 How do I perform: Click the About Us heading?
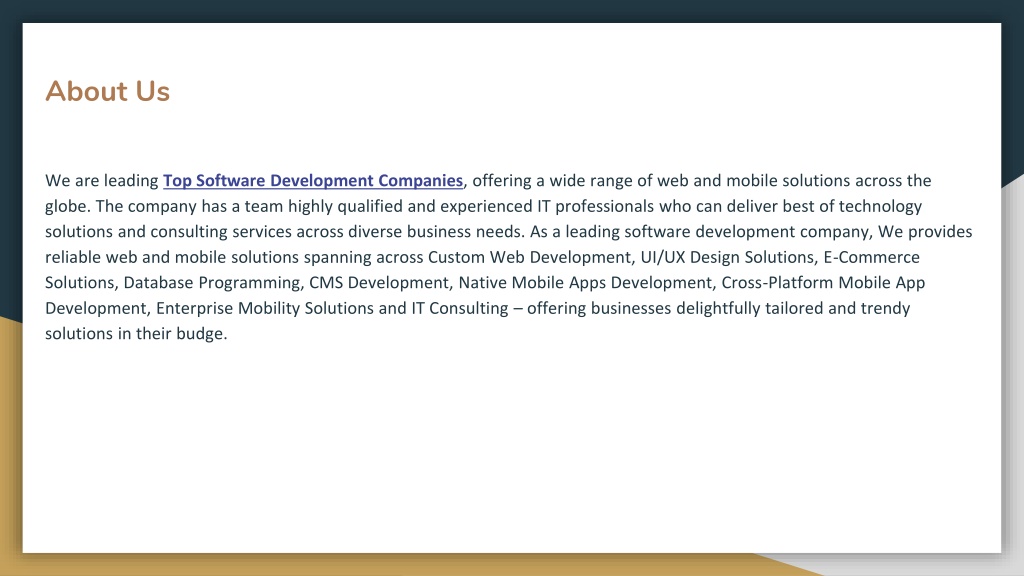[x=108, y=91]
